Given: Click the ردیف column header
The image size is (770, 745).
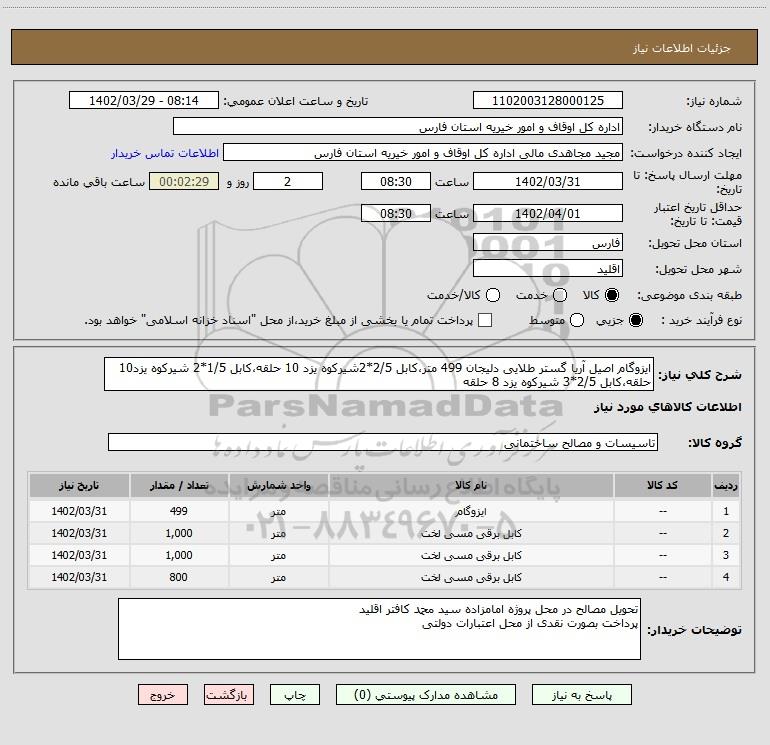Looking at the screenshot, I should click(x=726, y=485).
